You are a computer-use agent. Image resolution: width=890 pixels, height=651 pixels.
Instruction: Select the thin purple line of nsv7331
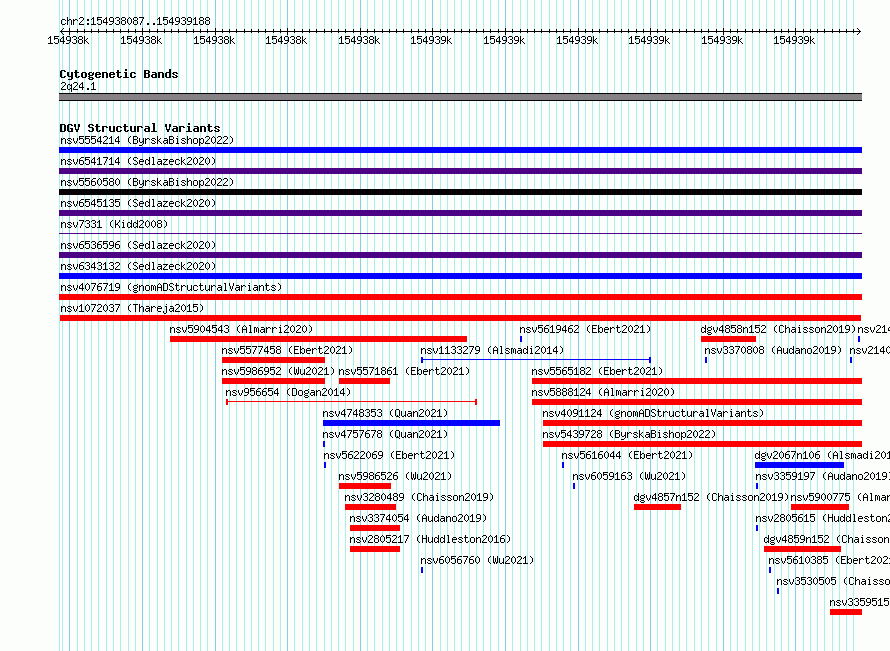[x=460, y=233]
